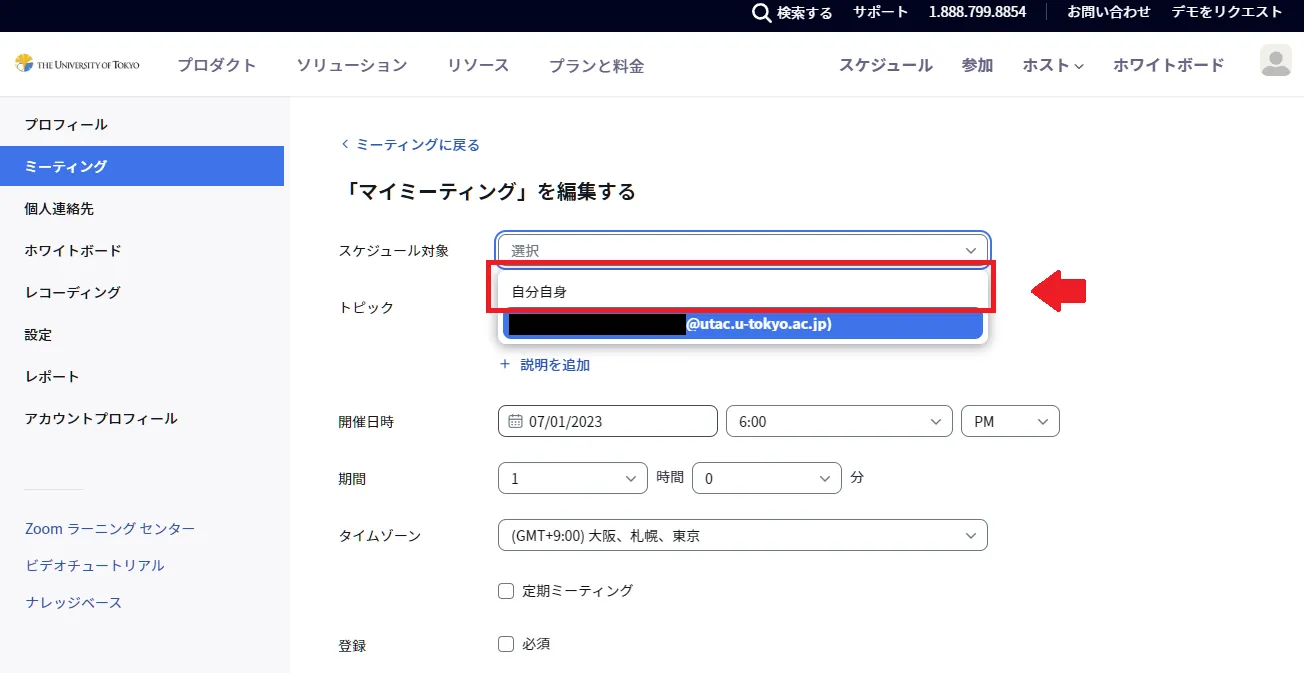Open the Zoom ラーニング センター link
1304x673 pixels.
click(110, 529)
